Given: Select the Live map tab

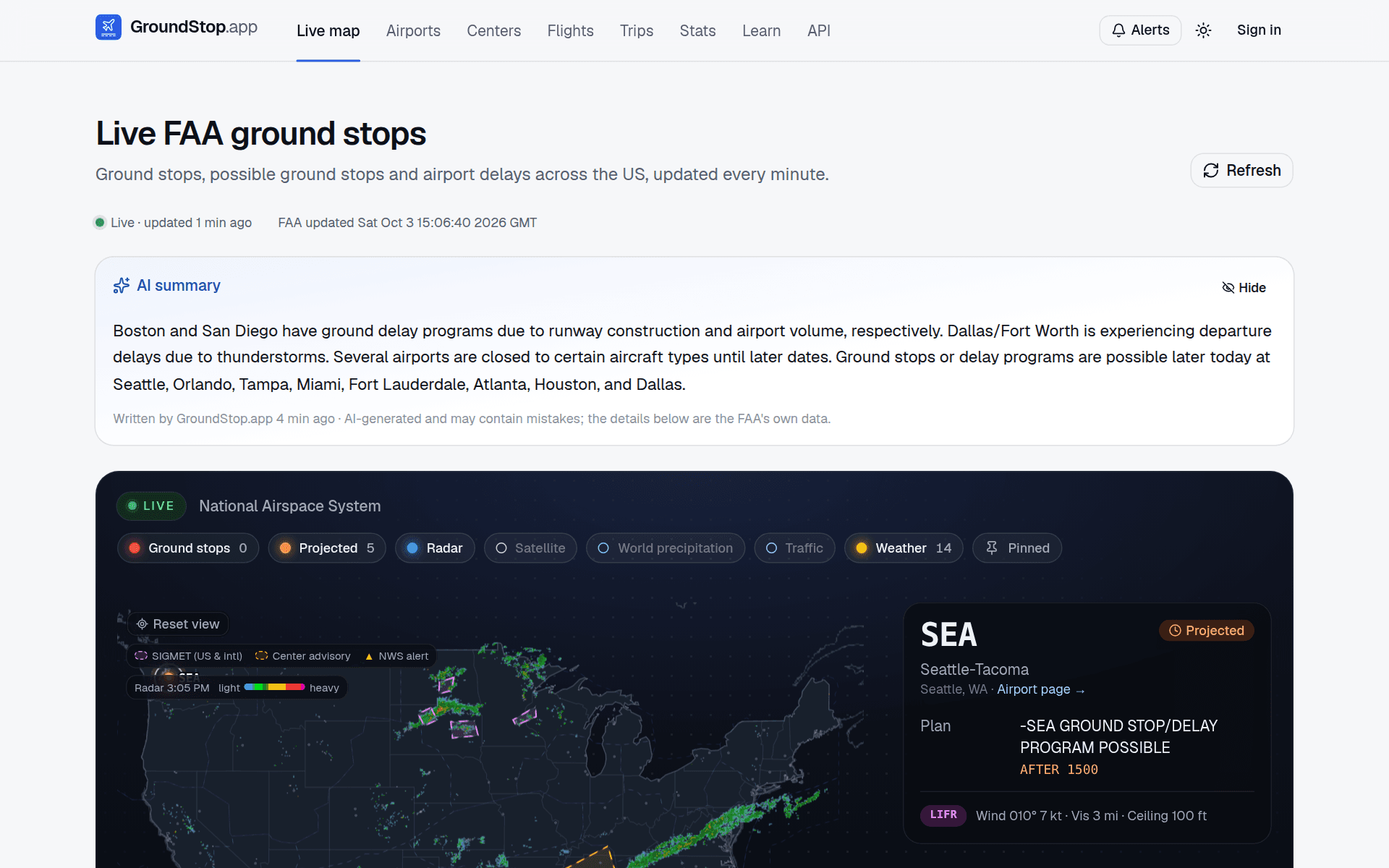Looking at the screenshot, I should pyautogui.click(x=328, y=30).
